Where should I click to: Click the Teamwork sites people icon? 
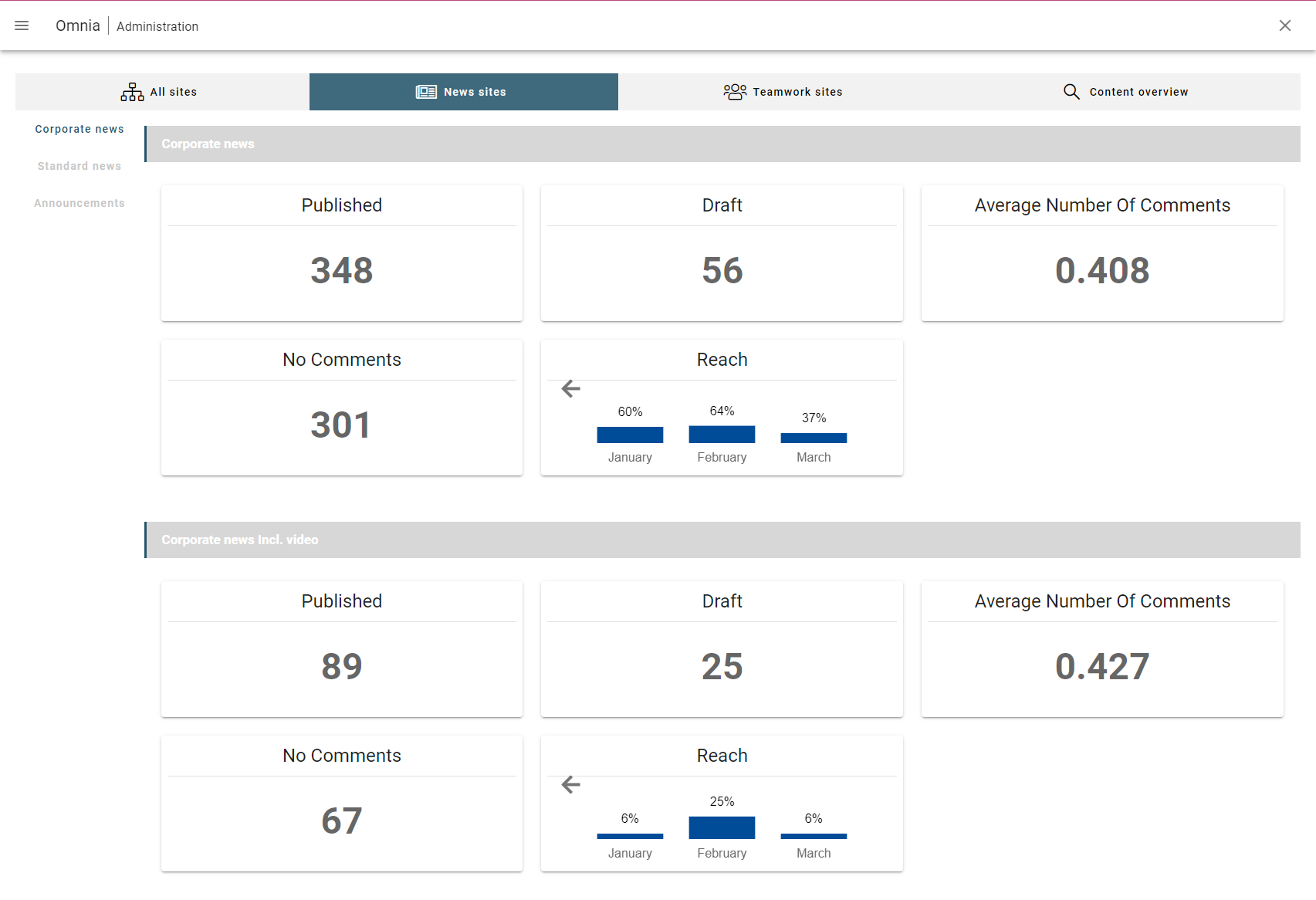735,92
